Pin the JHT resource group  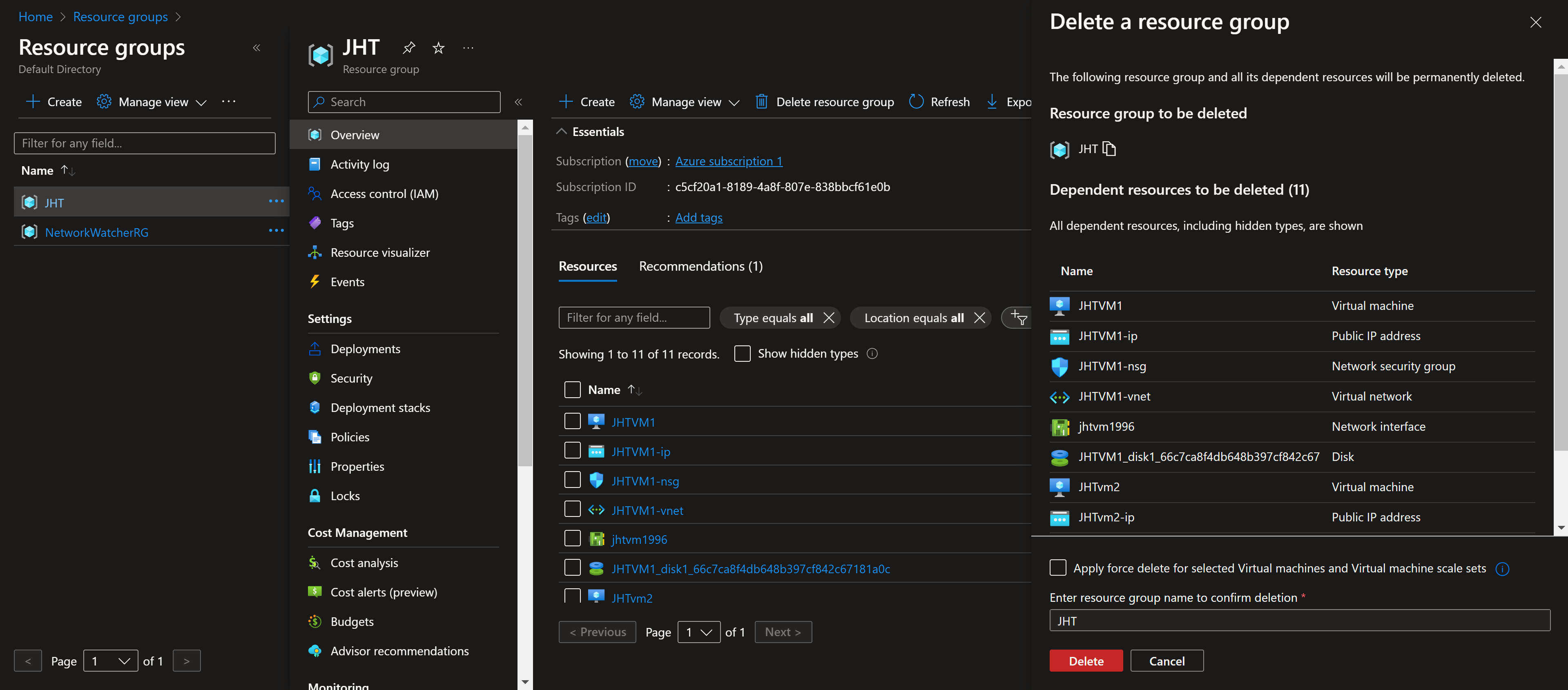pos(409,47)
